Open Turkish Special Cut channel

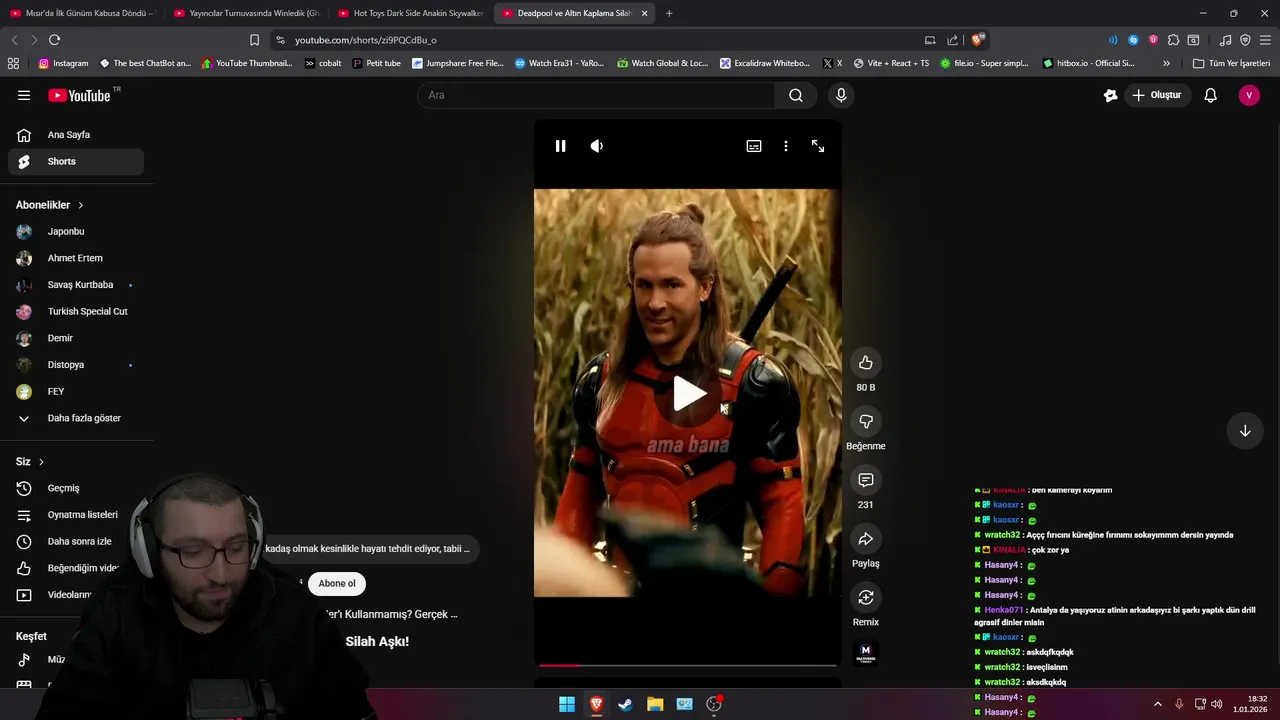point(76,311)
